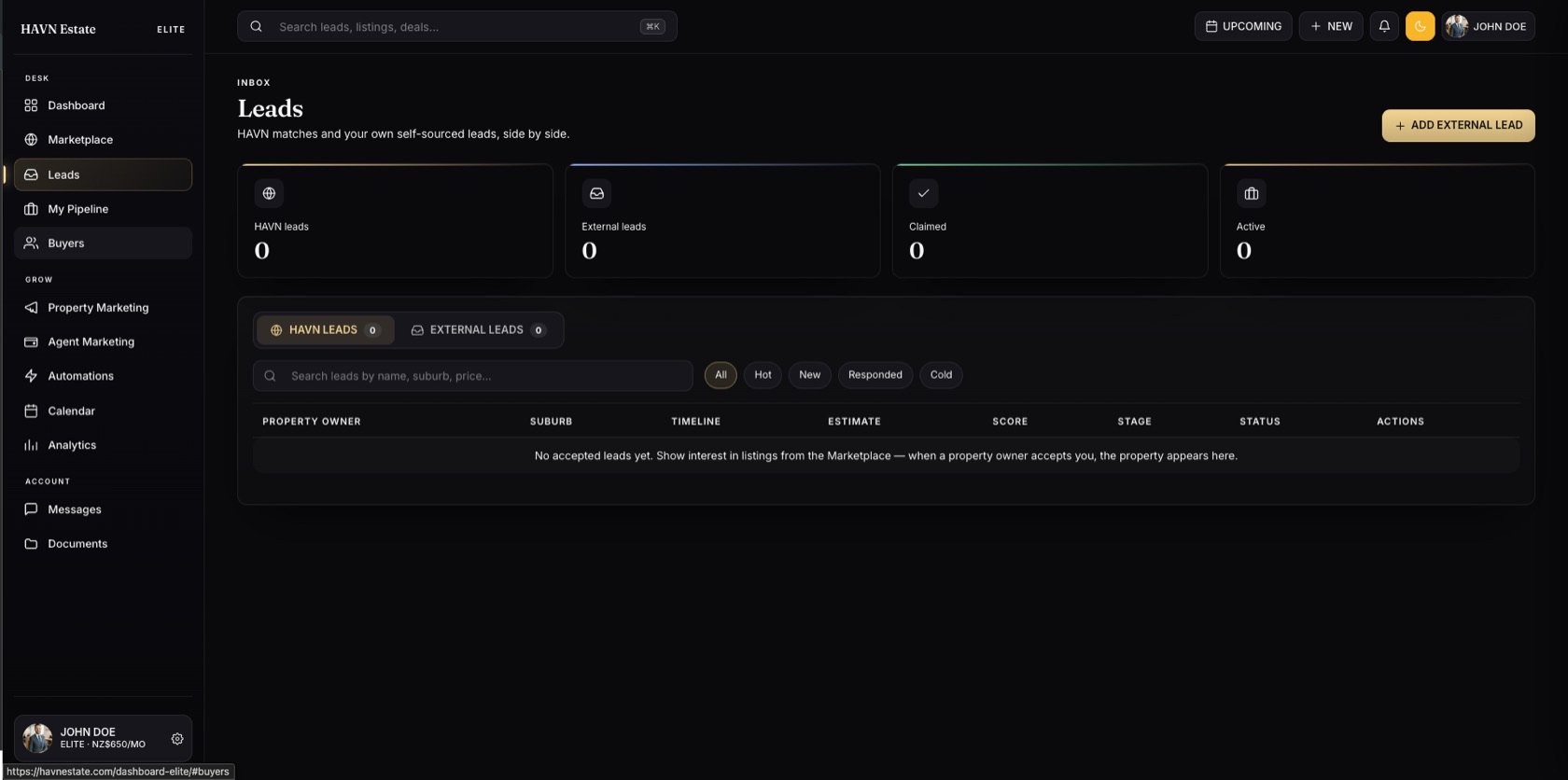Click the ⌘K shortcut badge
Viewport: 1568px width, 780px height.
pos(652,26)
